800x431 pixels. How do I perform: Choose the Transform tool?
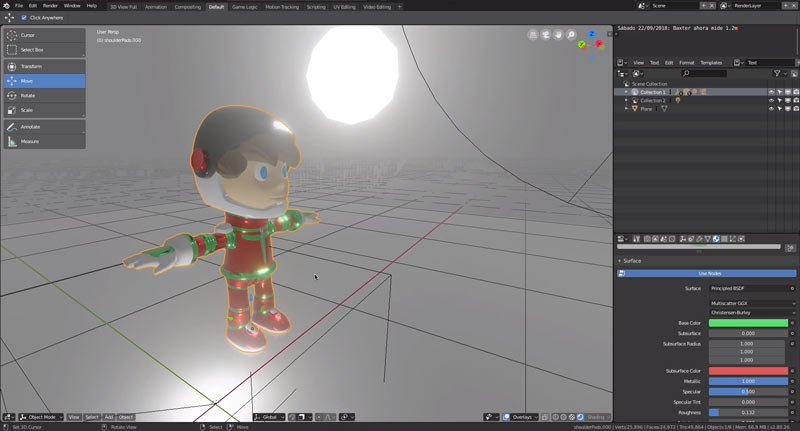(x=44, y=66)
